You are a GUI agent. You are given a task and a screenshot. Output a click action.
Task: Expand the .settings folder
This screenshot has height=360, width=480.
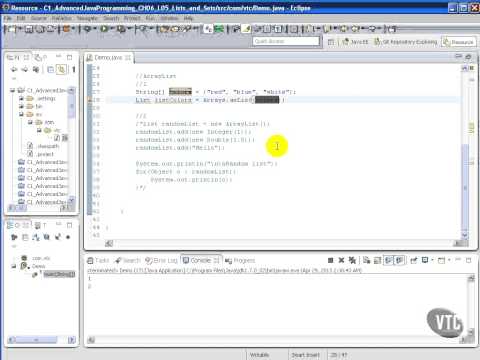tap(21, 98)
